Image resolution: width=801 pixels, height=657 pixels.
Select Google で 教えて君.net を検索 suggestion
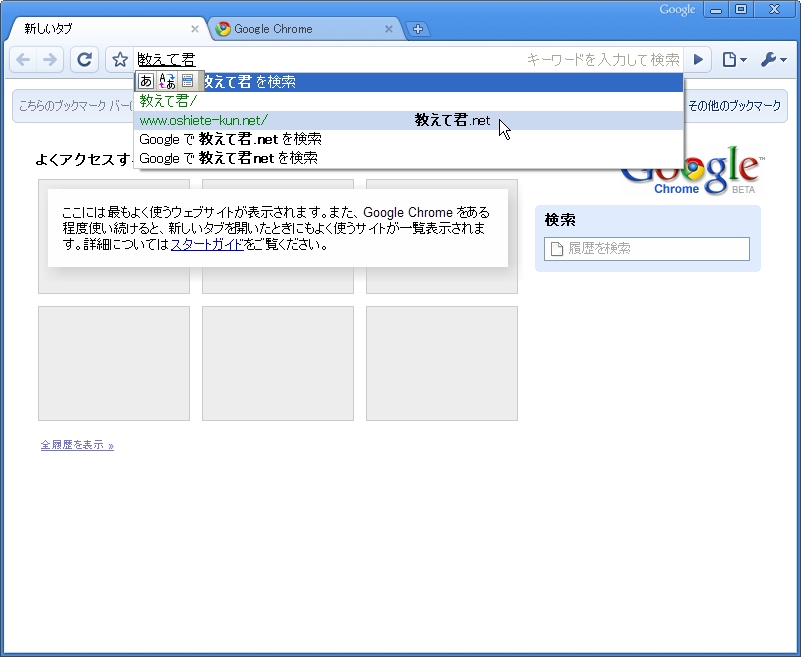(x=409, y=139)
